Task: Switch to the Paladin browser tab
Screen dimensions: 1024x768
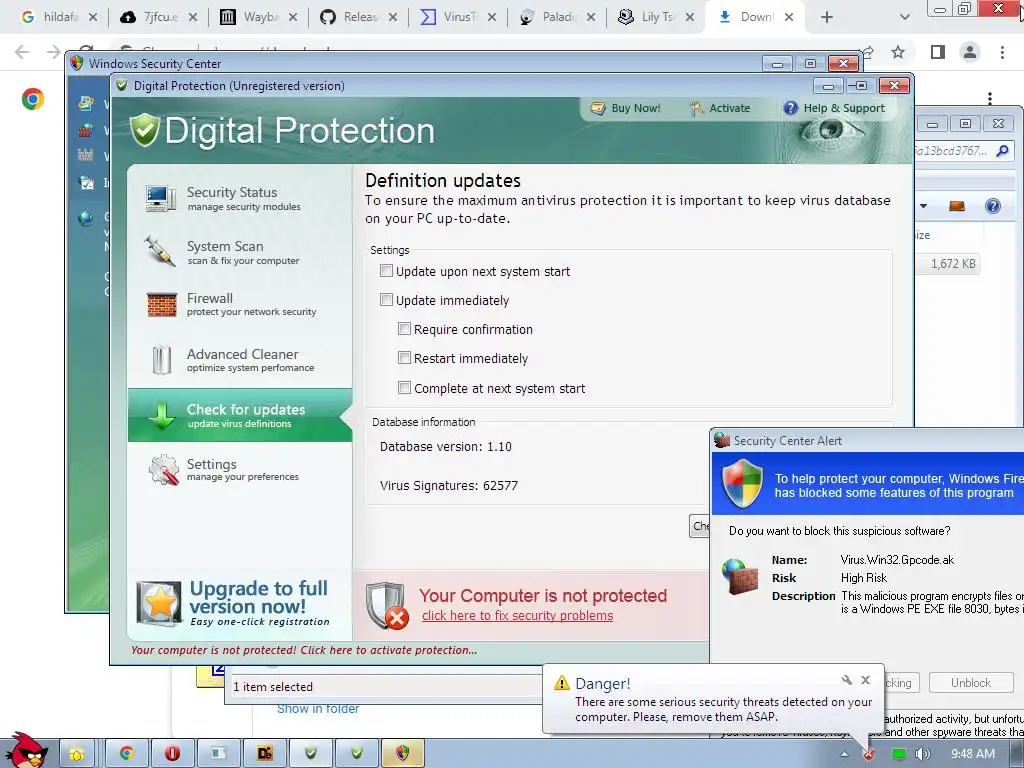Action: [x=556, y=17]
